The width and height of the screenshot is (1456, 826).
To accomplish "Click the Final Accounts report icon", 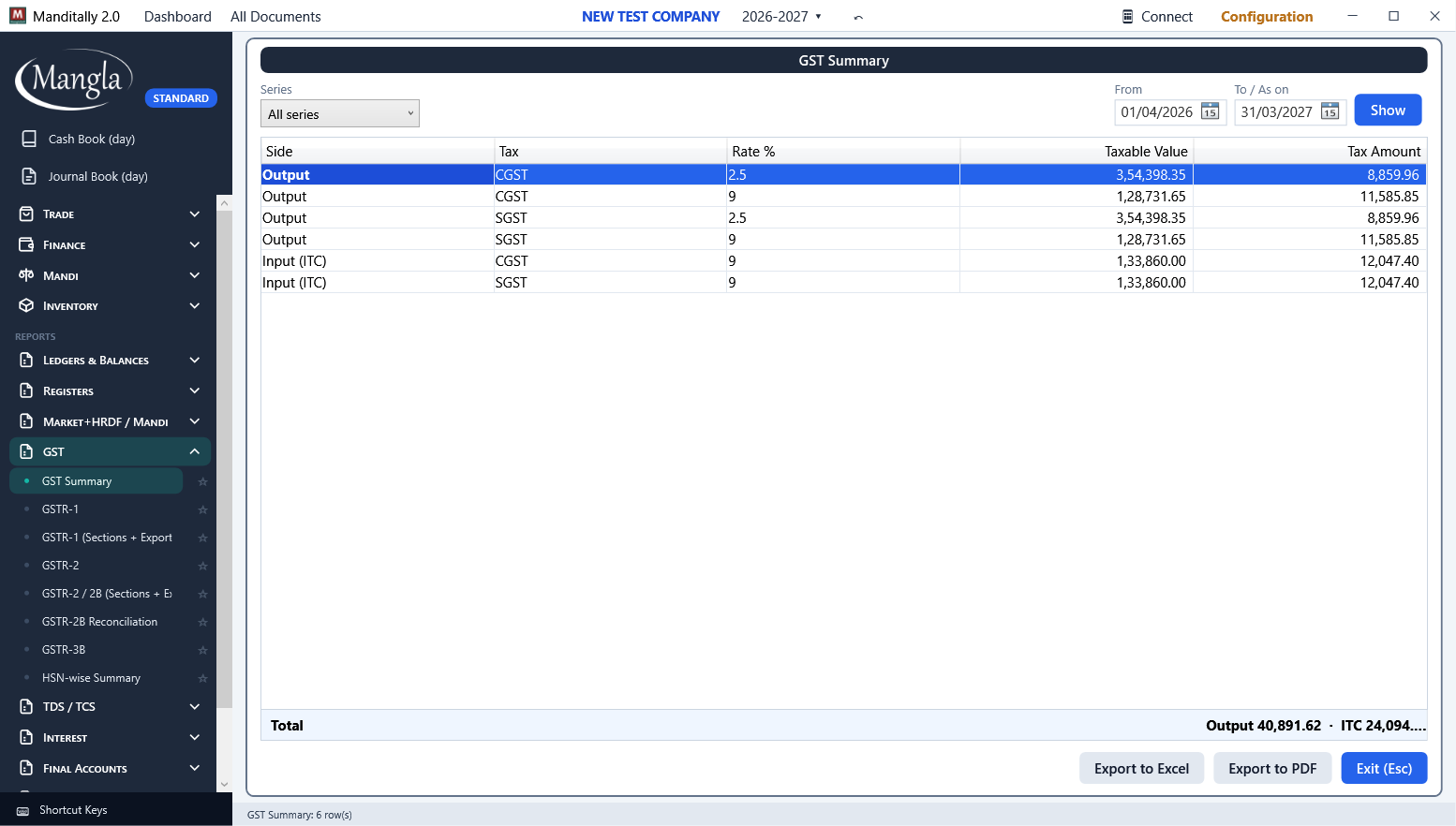I will [x=26, y=769].
